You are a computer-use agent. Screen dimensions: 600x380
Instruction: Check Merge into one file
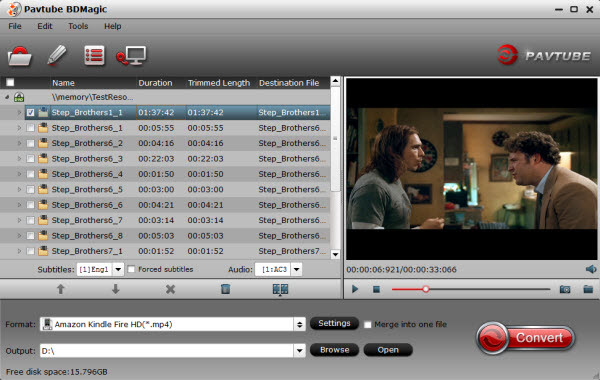[x=367, y=325]
